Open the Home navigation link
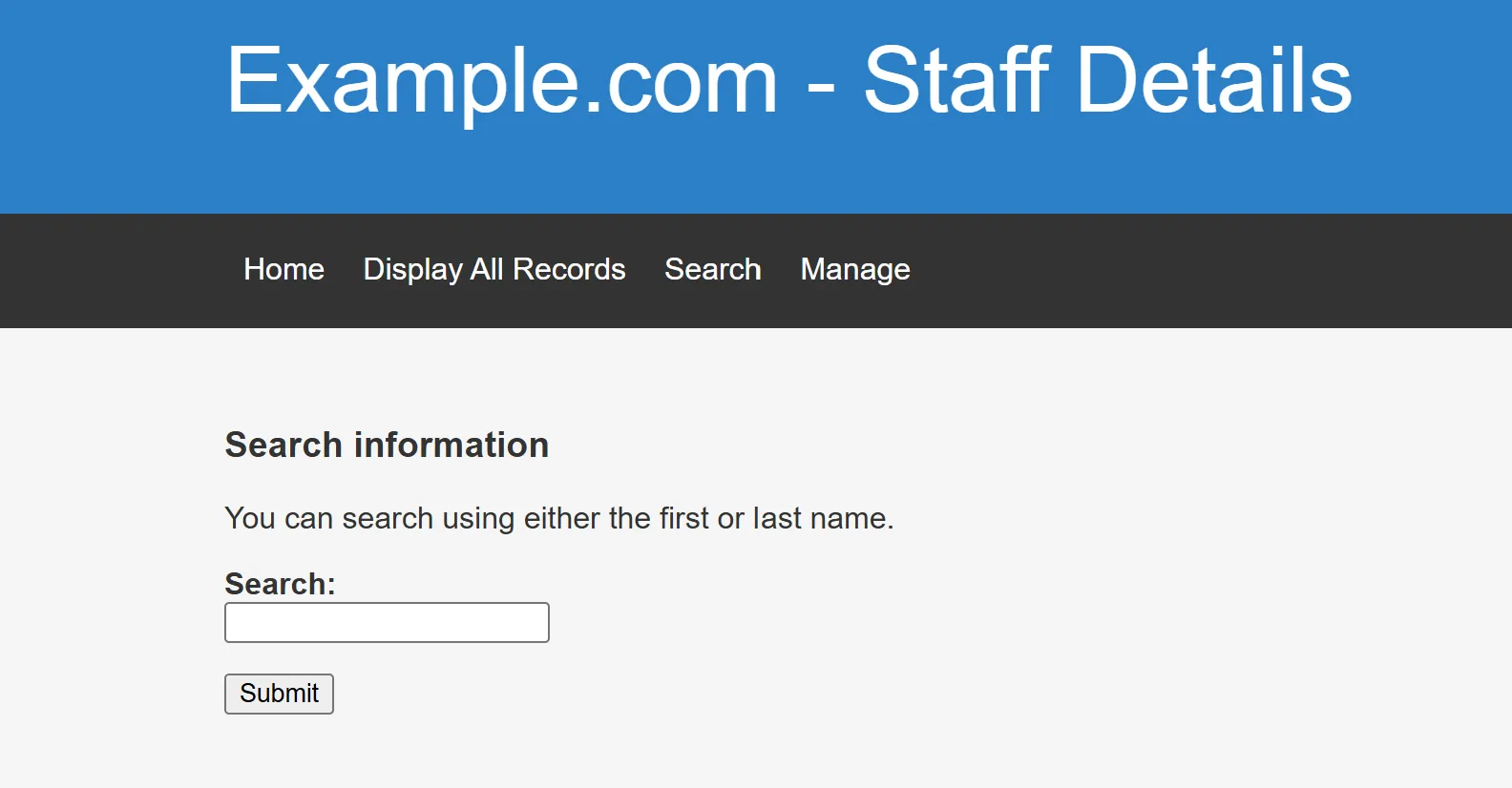This screenshot has height=788, width=1512. point(283,270)
